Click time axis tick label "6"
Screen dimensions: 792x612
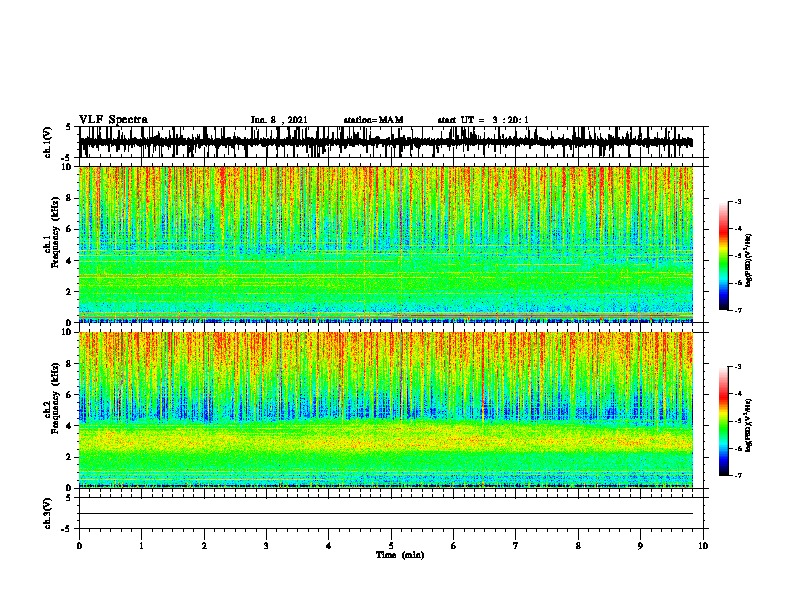click(x=453, y=546)
